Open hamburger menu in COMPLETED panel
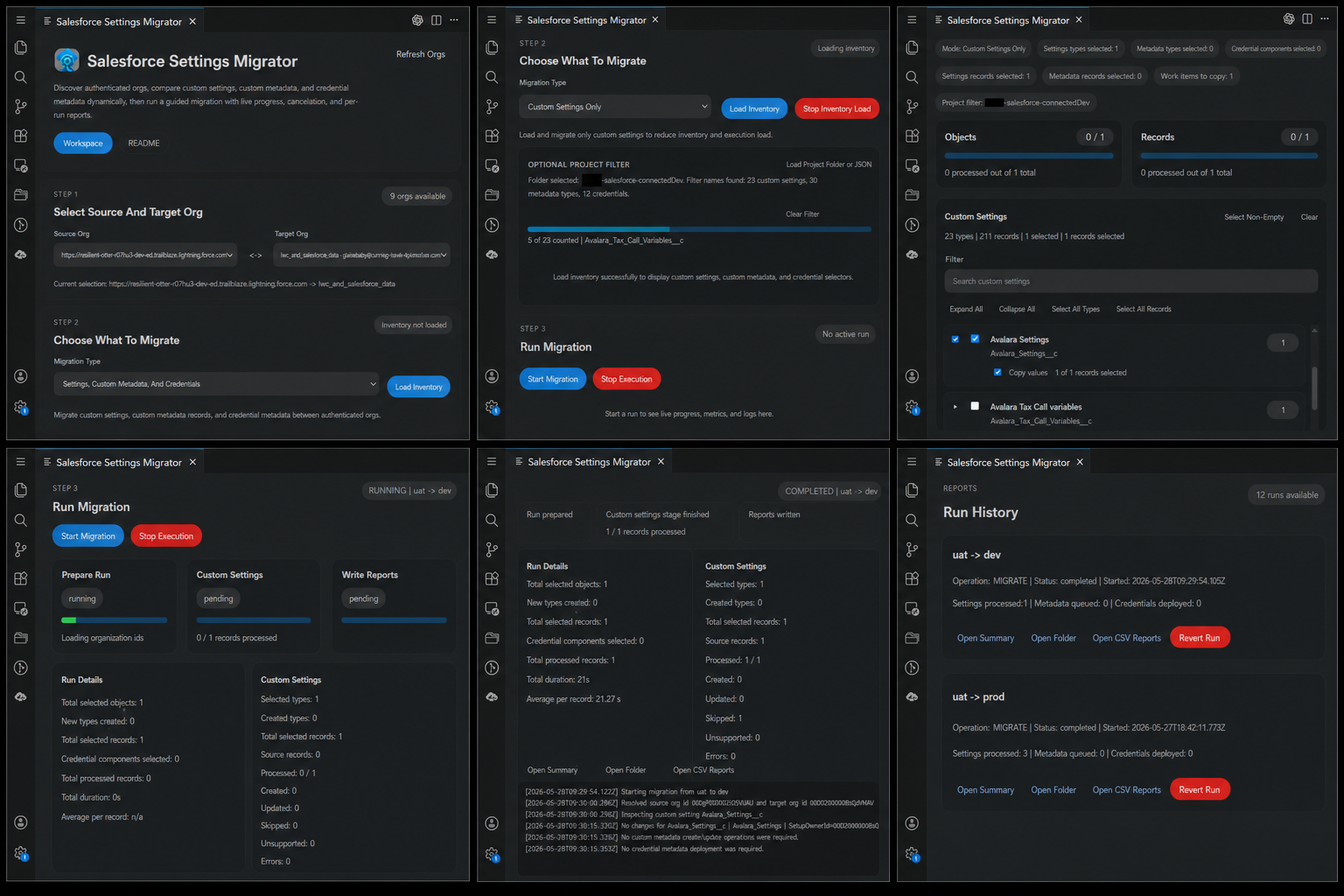Viewport: 1344px width, 896px height. tap(492, 461)
